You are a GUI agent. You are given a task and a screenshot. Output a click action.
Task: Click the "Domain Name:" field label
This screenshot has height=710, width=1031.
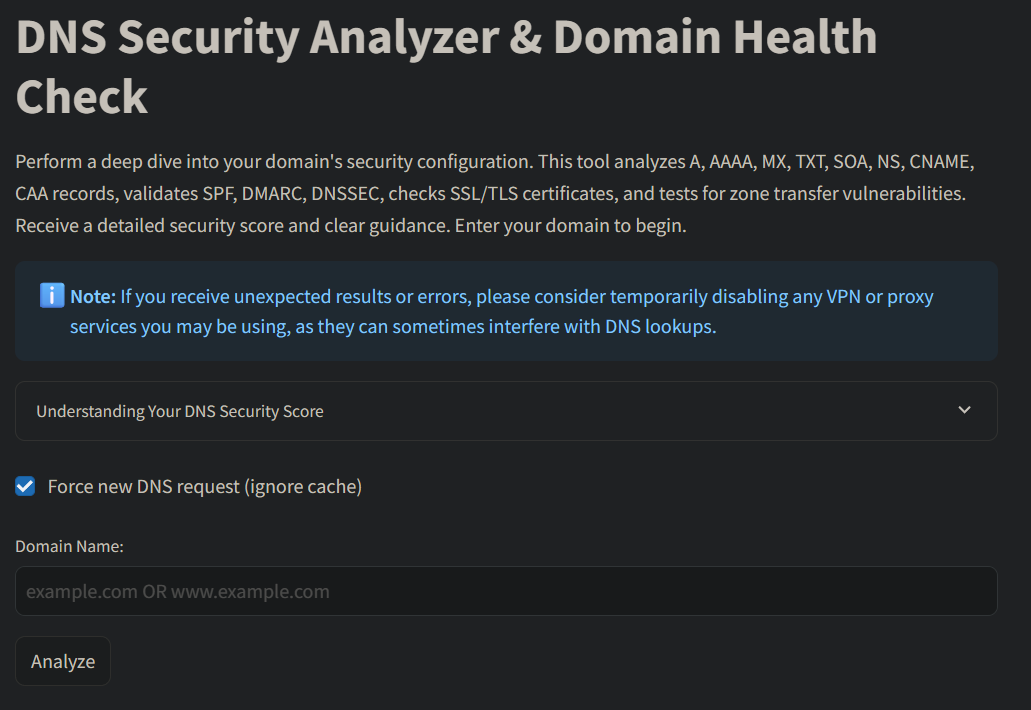click(69, 546)
